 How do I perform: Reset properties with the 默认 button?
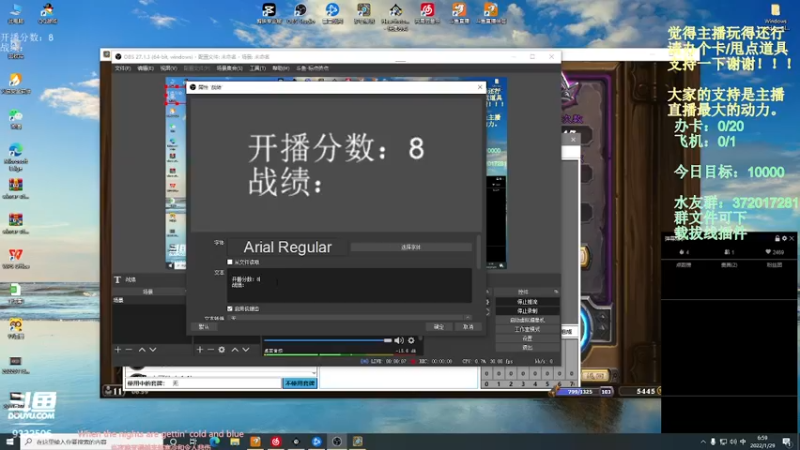204,327
